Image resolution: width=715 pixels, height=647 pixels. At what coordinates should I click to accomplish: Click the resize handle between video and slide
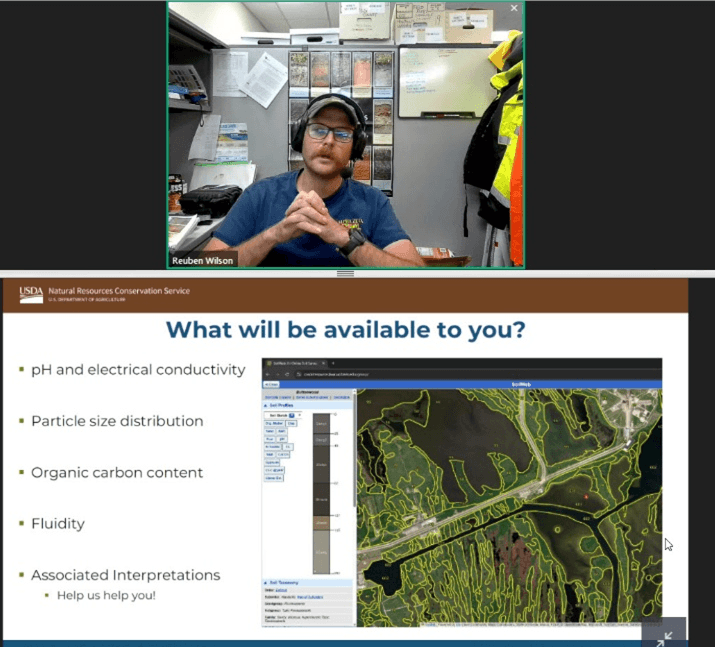345,273
